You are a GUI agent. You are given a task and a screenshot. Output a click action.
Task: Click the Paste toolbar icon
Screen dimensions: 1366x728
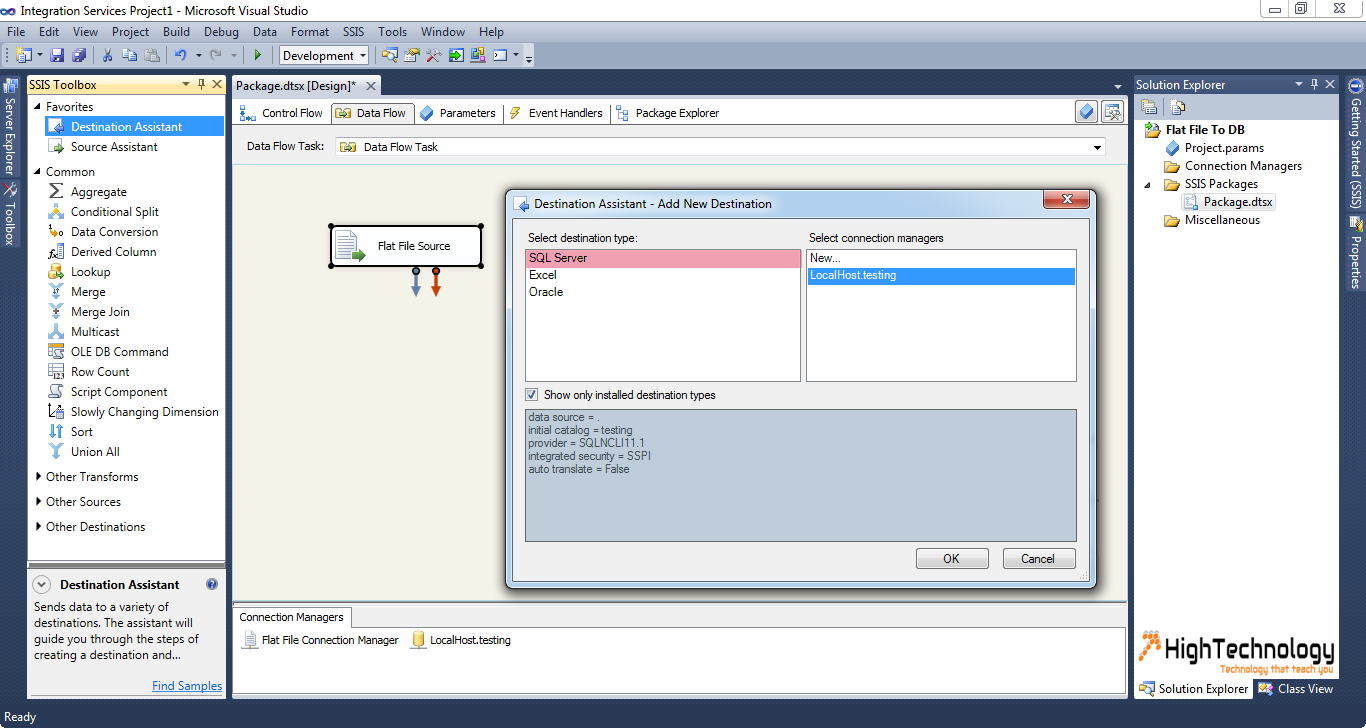[x=152, y=55]
